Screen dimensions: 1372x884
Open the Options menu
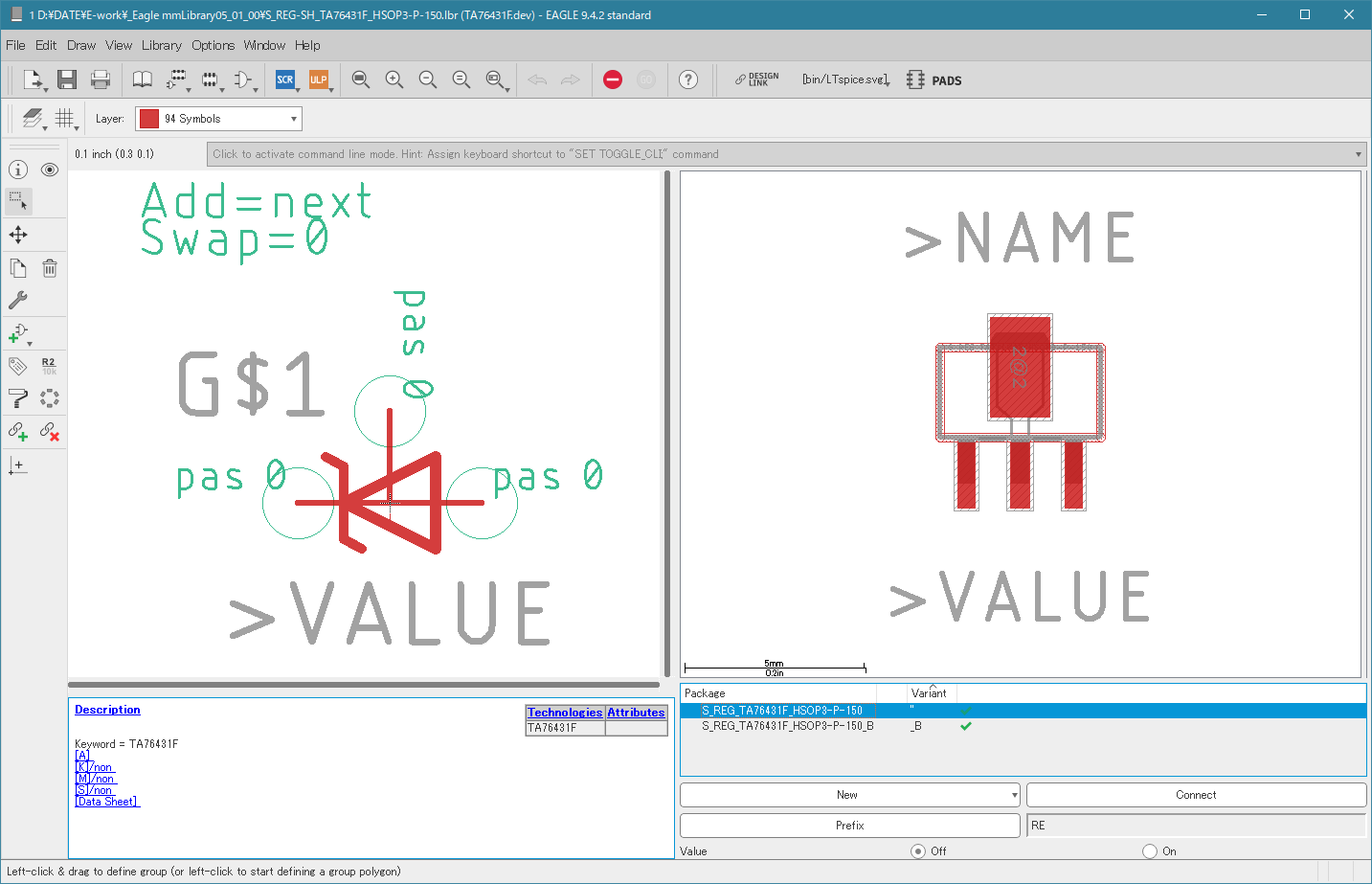point(213,45)
